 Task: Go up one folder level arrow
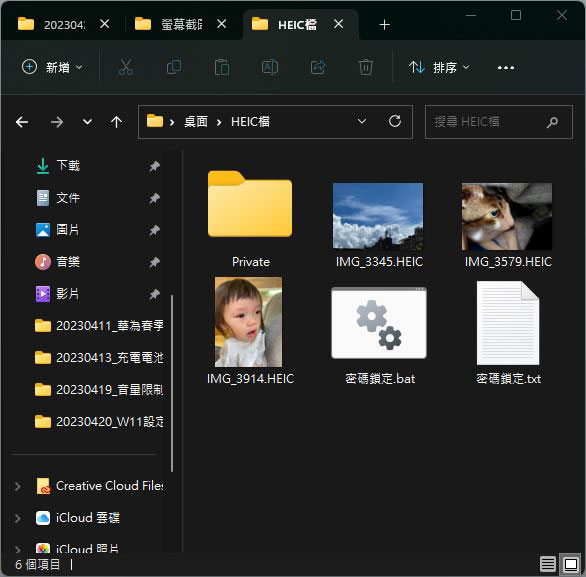tap(117, 122)
